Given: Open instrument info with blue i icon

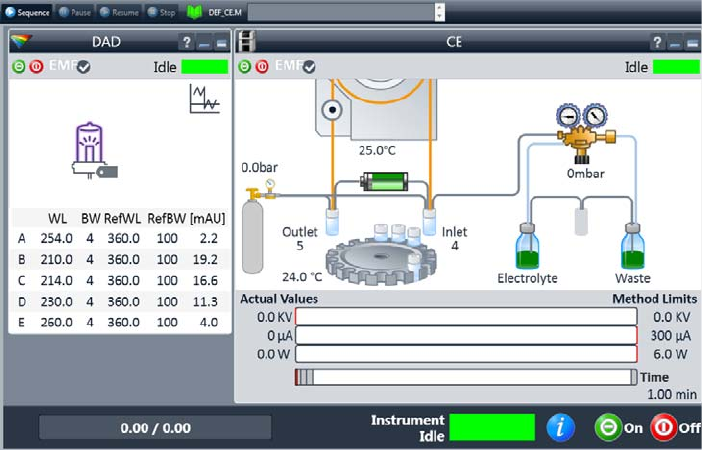Looking at the screenshot, I should pyautogui.click(x=561, y=428).
